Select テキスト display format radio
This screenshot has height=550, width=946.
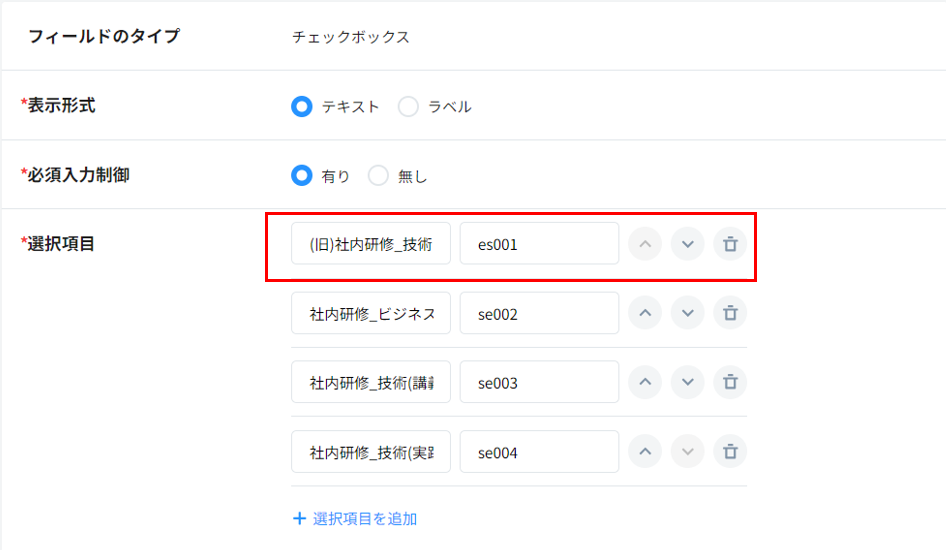(302, 106)
